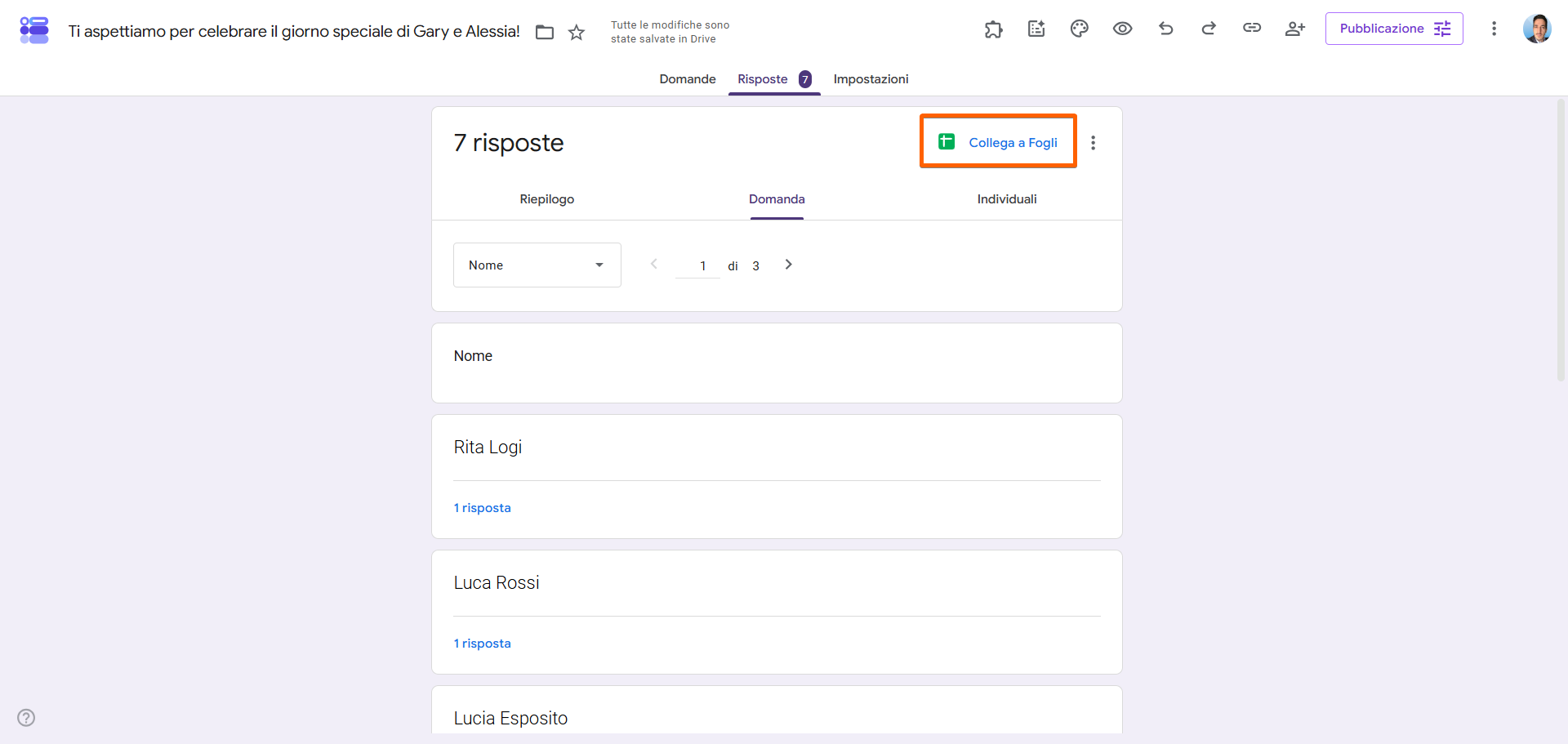Click the green Sheets icon
The image size is (1568, 744).
947,142
